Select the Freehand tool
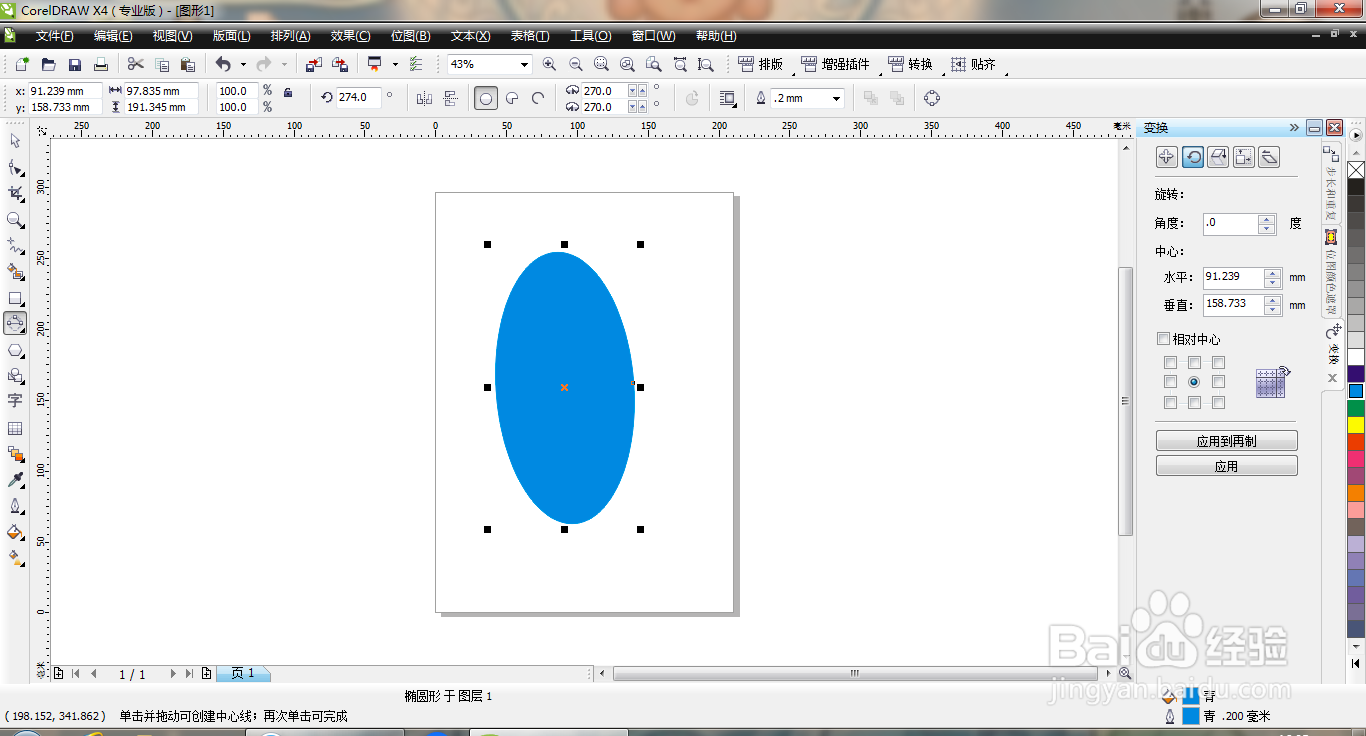The image size is (1366, 736). tap(15, 245)
